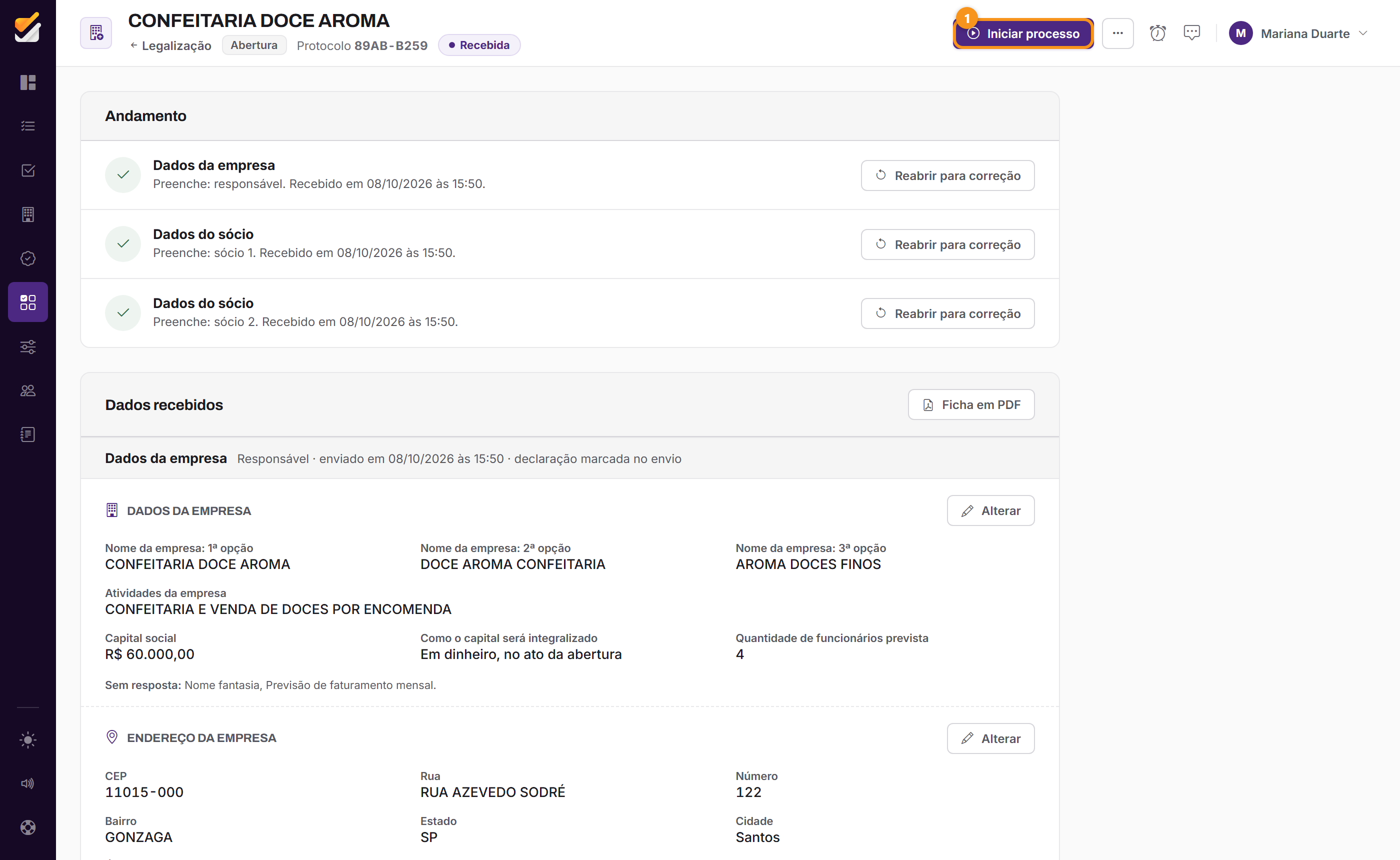This screenshot has width=1400, height=860.
Task: Select the active grid modules sidebar icon
Action: [28, 302]
